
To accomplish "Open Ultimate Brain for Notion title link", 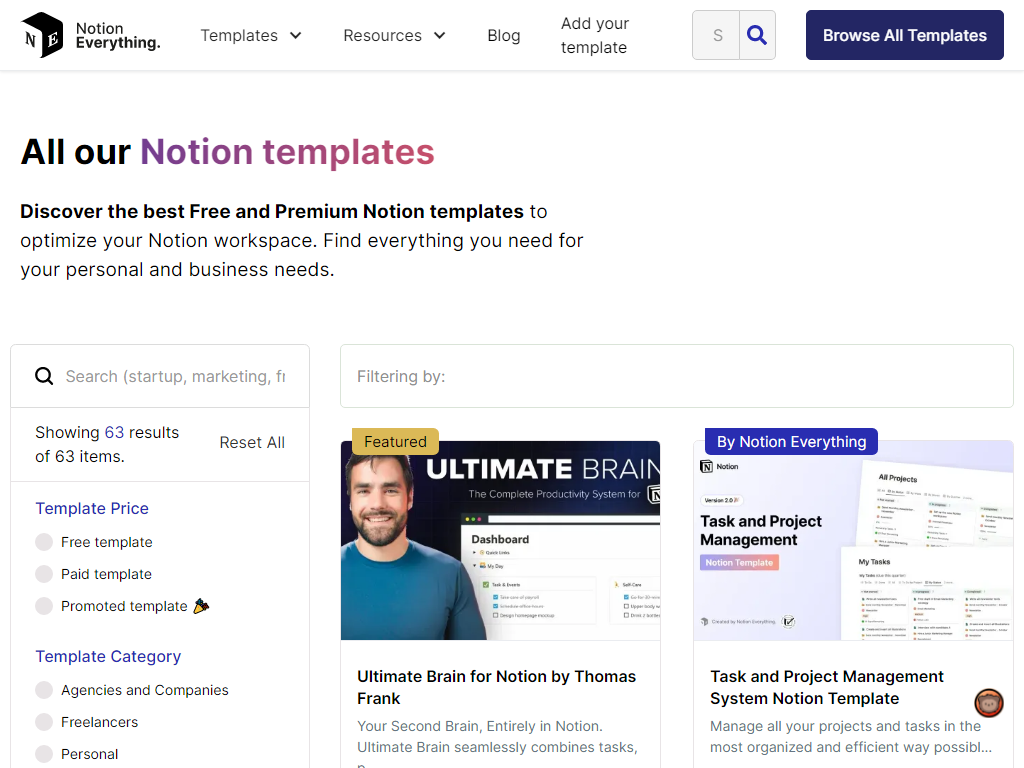I will (496, 688).
